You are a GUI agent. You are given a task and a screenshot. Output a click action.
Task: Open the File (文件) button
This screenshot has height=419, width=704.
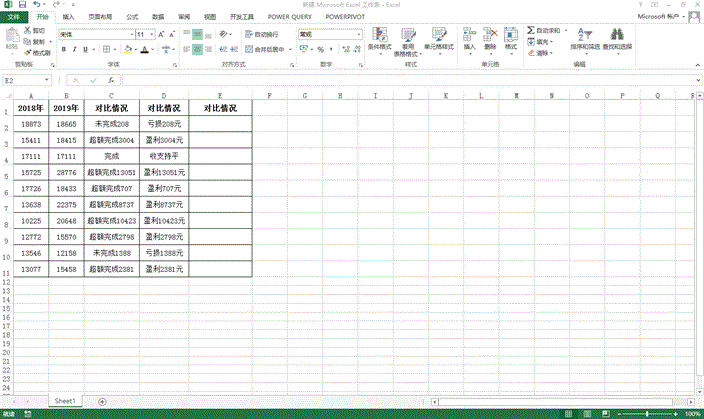13,17
